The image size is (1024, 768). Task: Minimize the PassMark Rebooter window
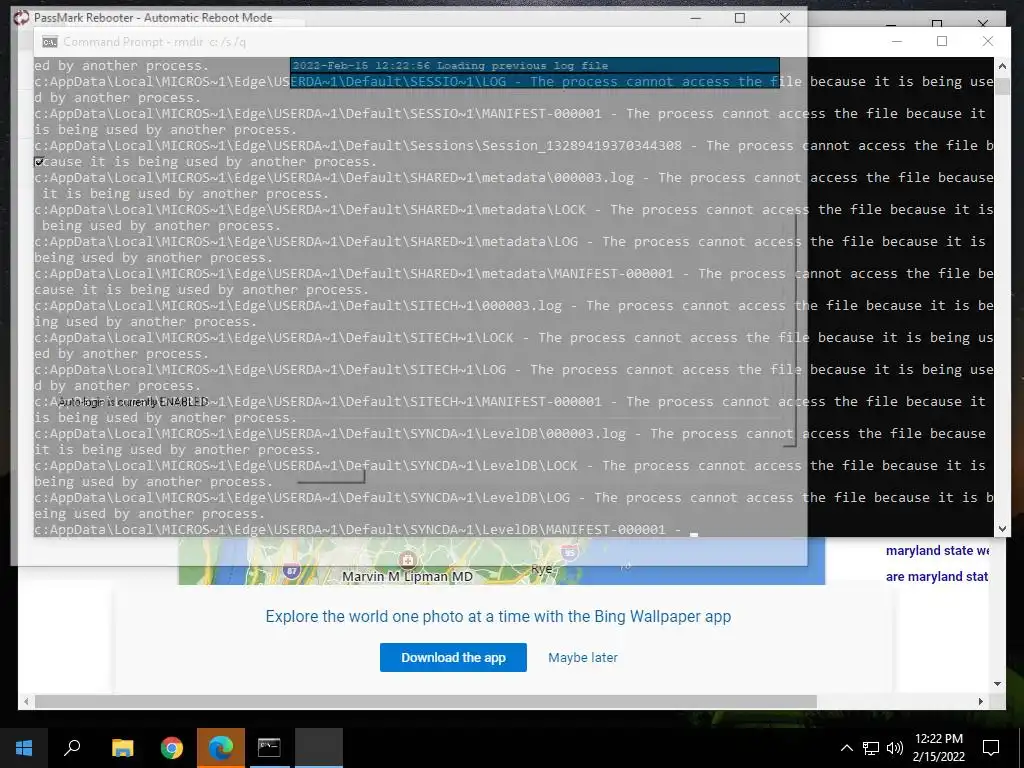tap(696, 18)
